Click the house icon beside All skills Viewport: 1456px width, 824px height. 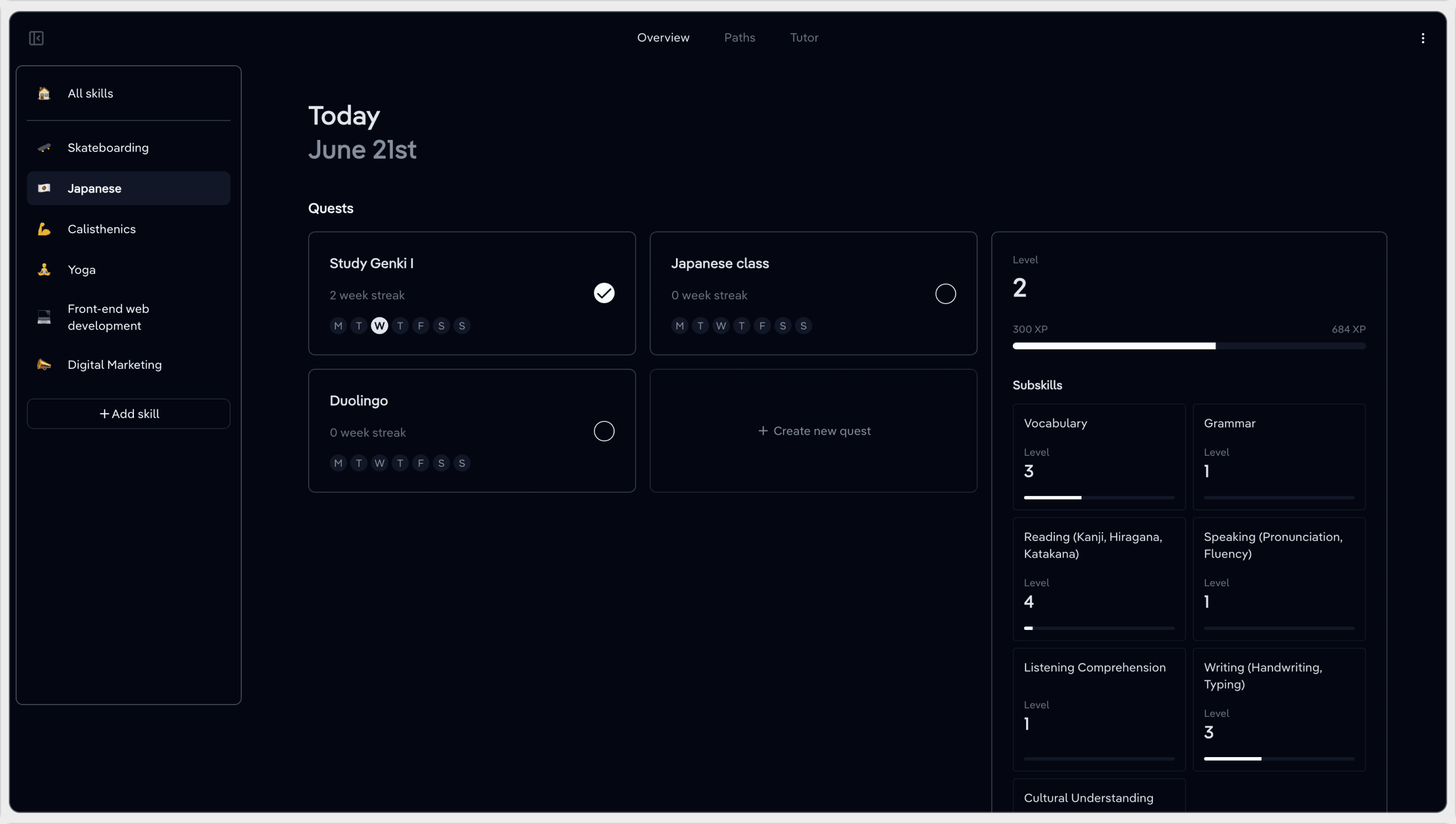point(44,93)
